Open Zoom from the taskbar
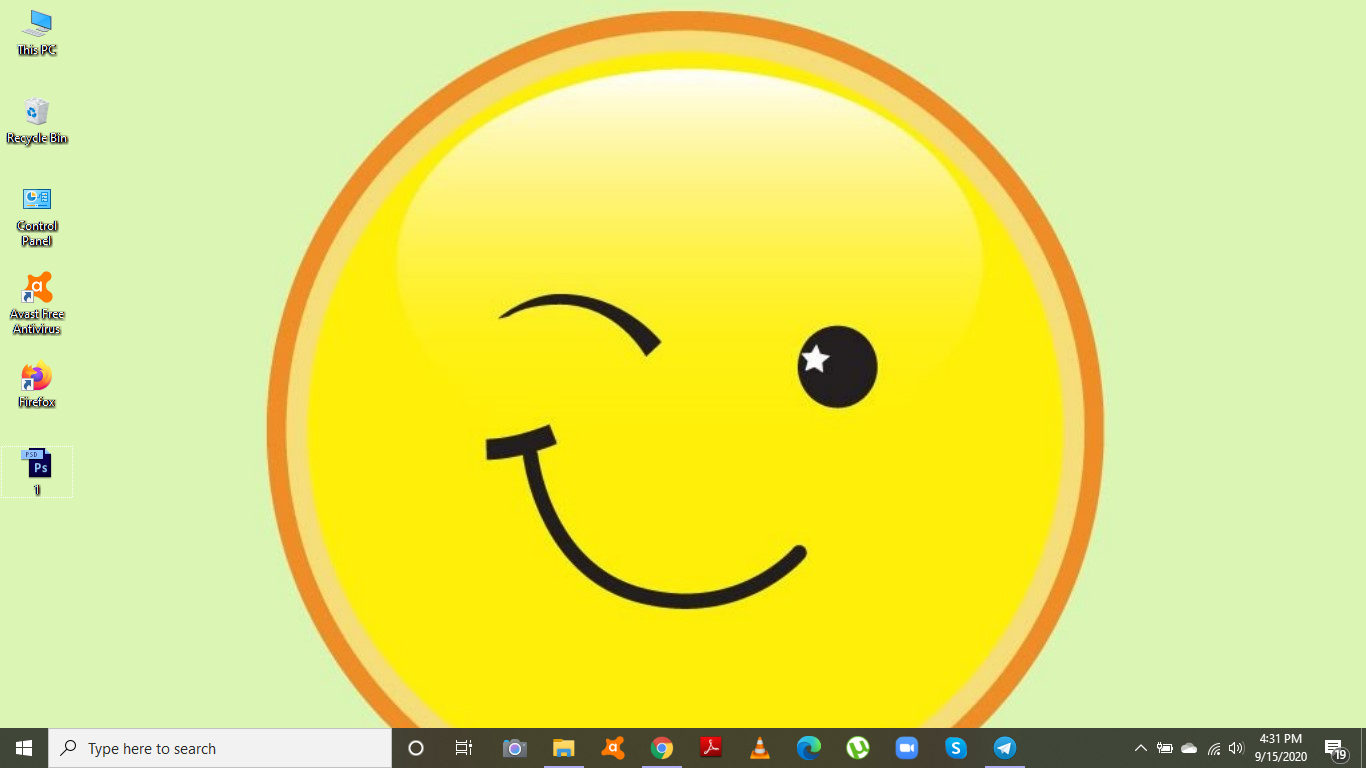1366x768 pixels. [907, 748]
